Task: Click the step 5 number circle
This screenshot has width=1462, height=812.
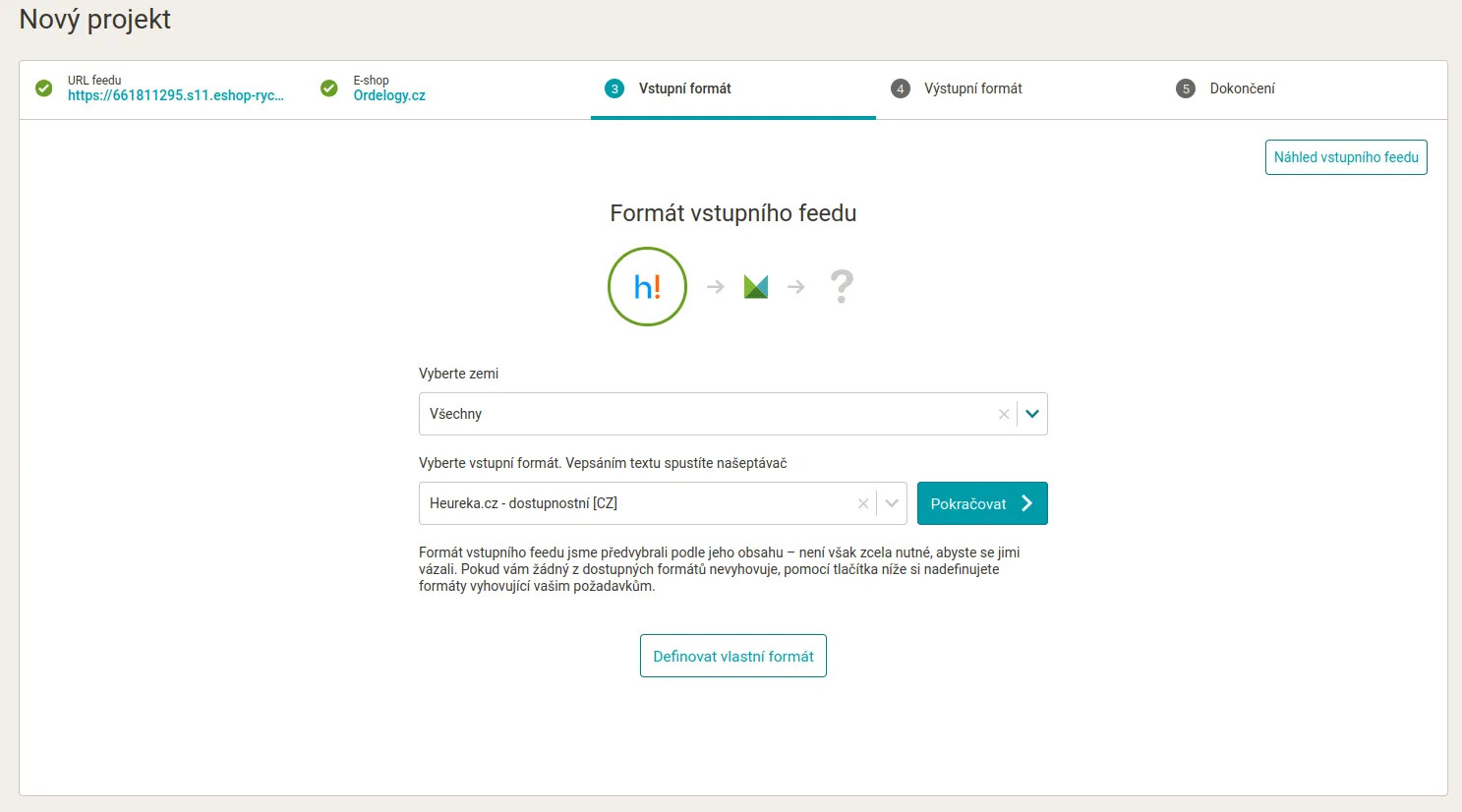Action: tap(1186, 88)
